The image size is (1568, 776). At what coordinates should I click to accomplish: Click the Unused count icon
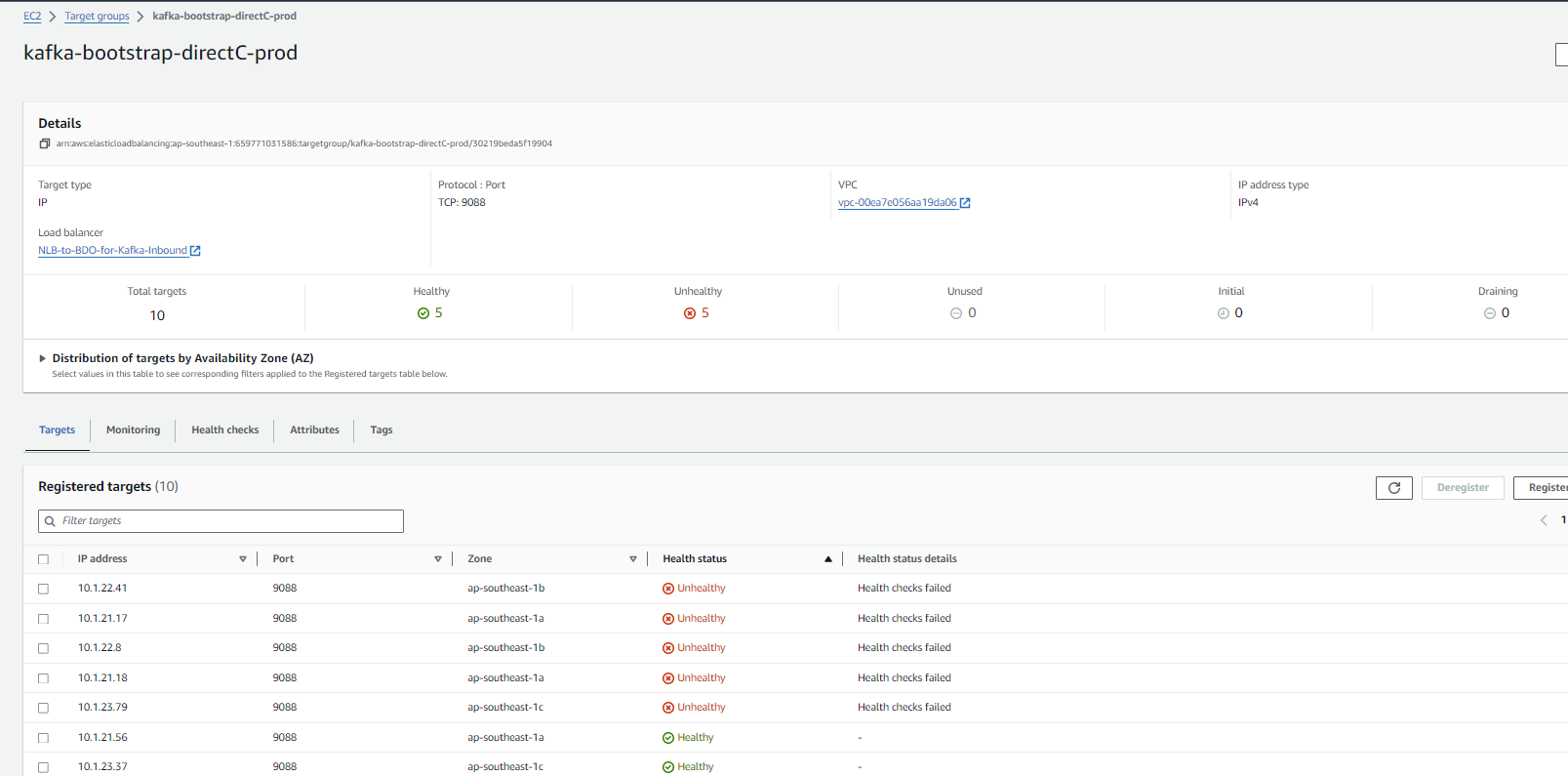pos(956,313)
